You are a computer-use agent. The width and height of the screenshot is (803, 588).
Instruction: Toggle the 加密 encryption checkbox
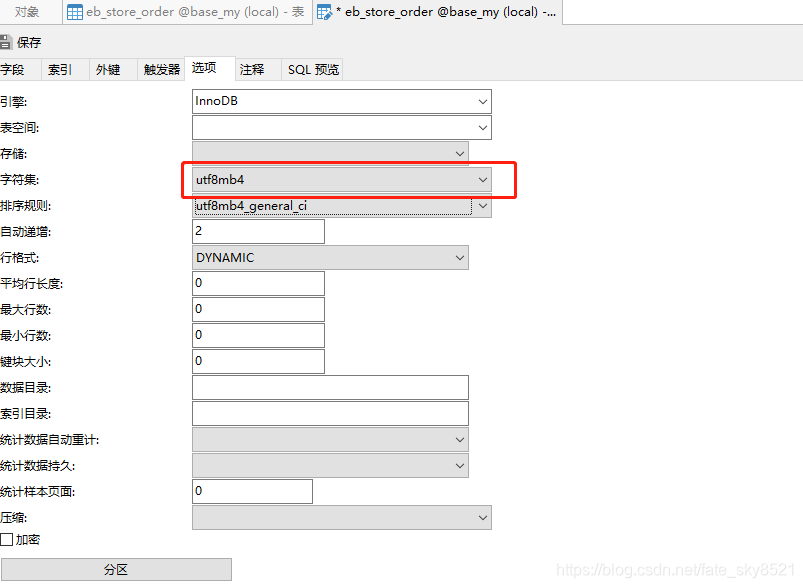(7, 539)
